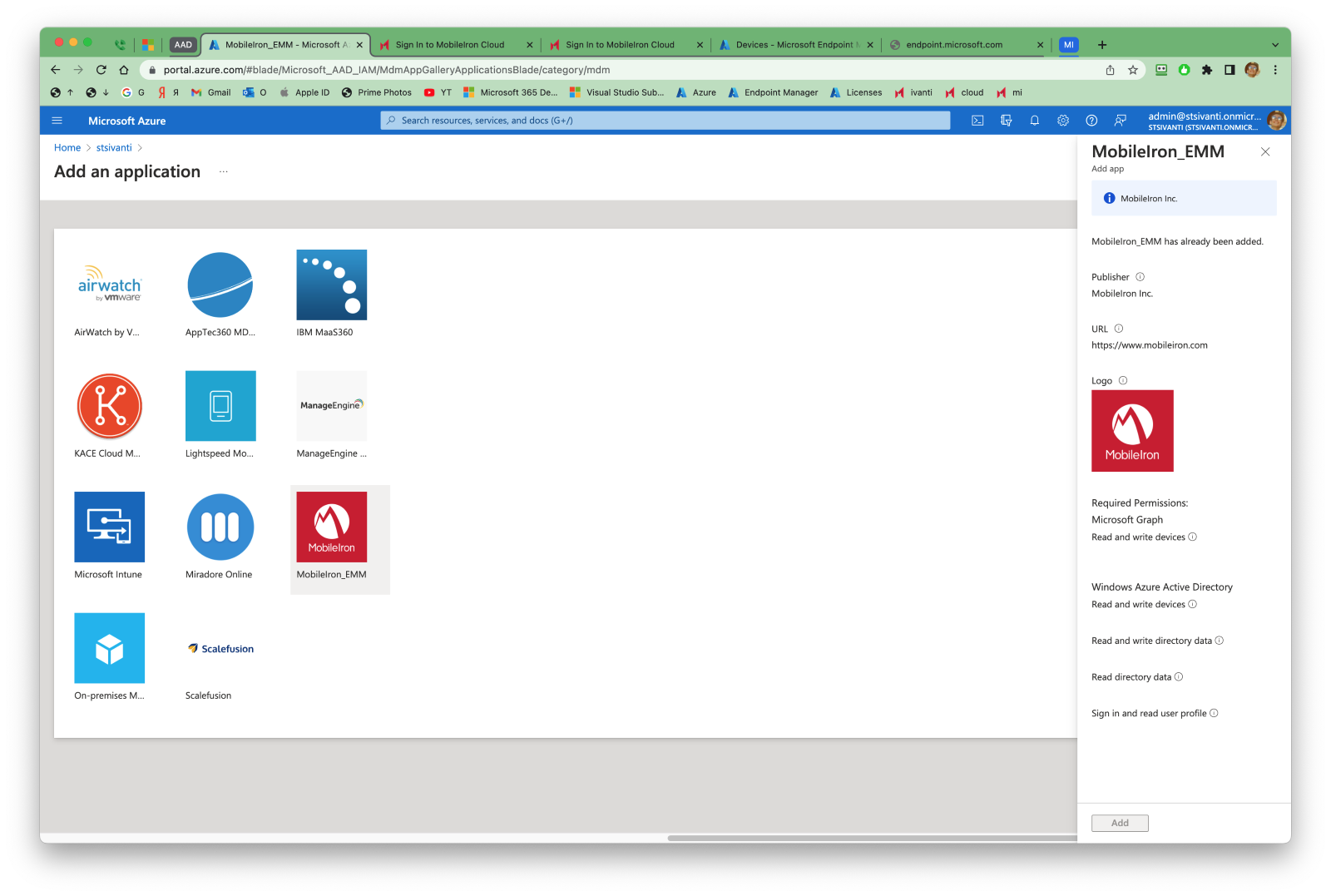Launch Azure Cloud Shell from the top bar
Viewport: 1331px width, 896px height.
point(977,120)
